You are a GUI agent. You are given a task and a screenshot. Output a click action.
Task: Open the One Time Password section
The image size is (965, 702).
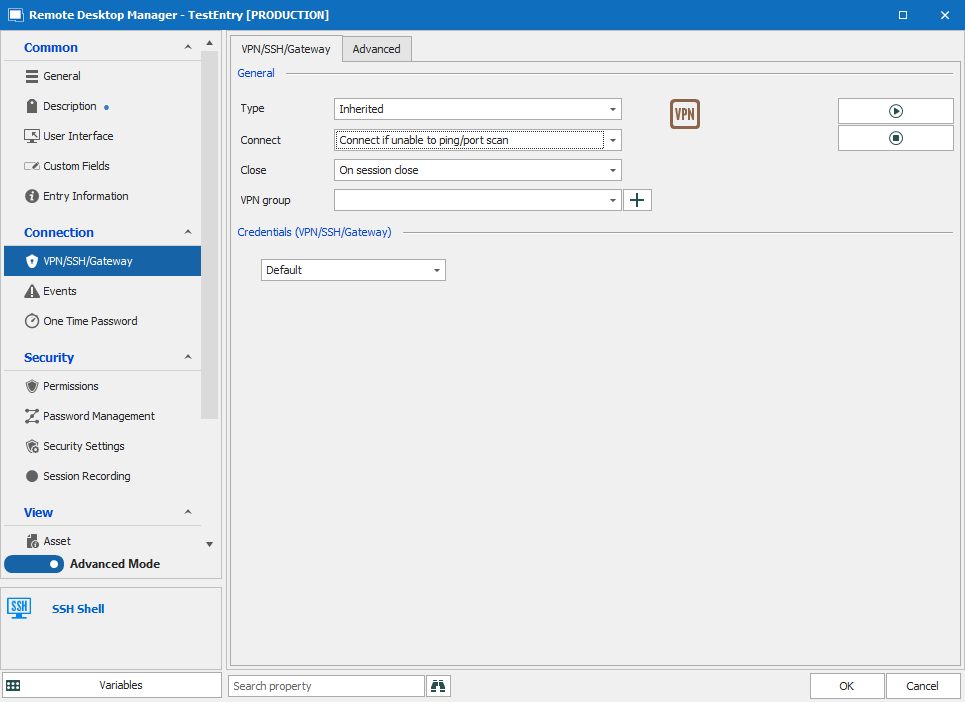point(90,321)
